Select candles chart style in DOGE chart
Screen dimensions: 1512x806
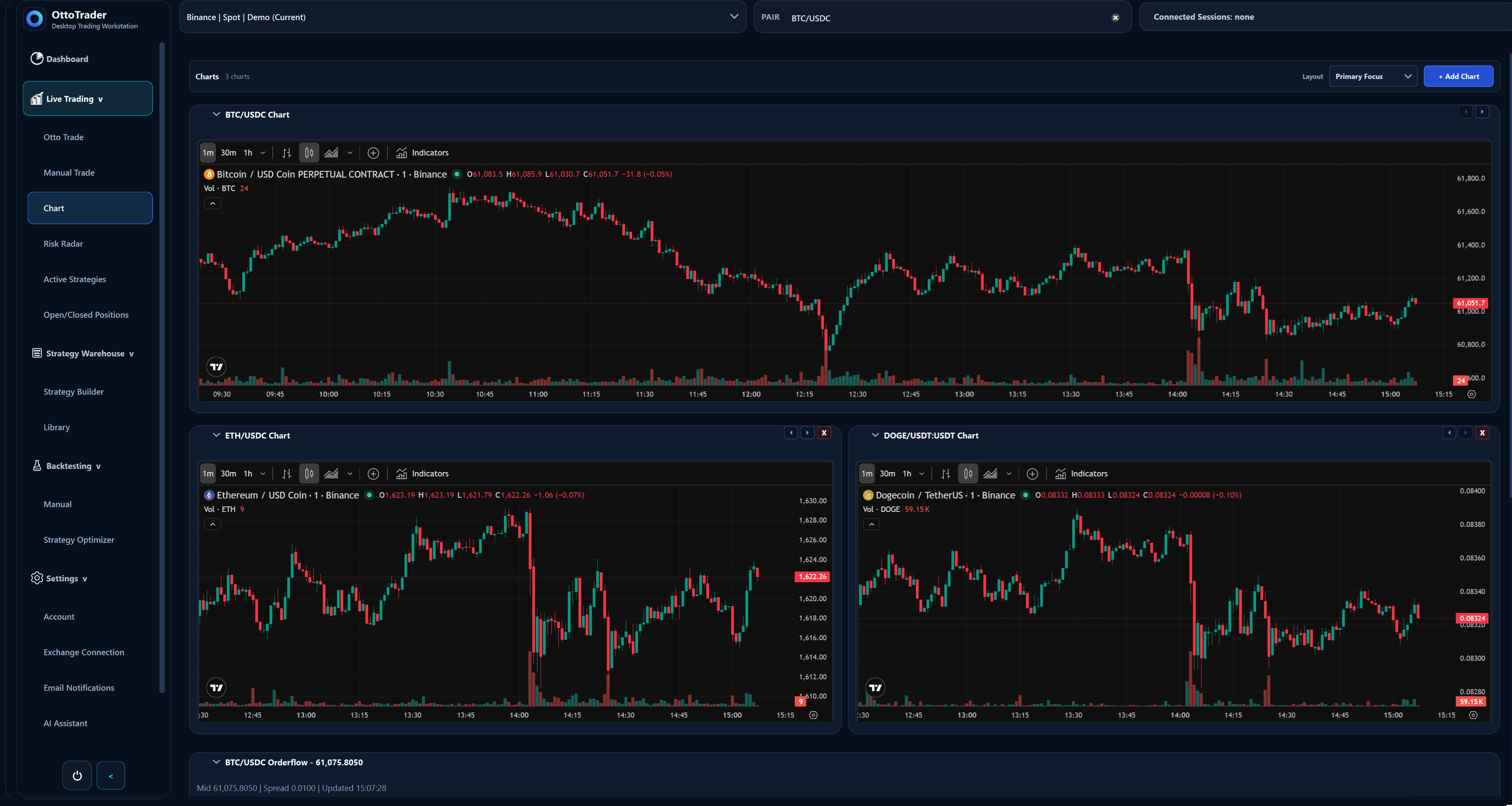(968, 474)
